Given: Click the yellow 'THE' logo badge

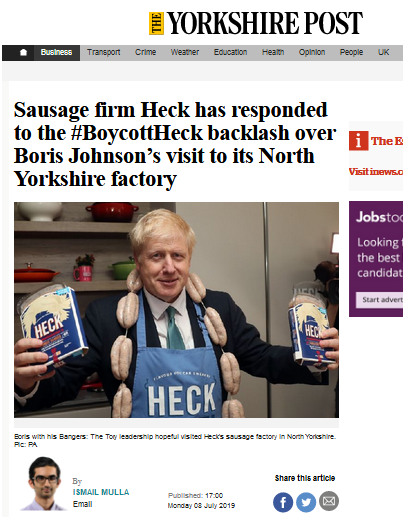Looking at the screenshot, I should (156, 23).
